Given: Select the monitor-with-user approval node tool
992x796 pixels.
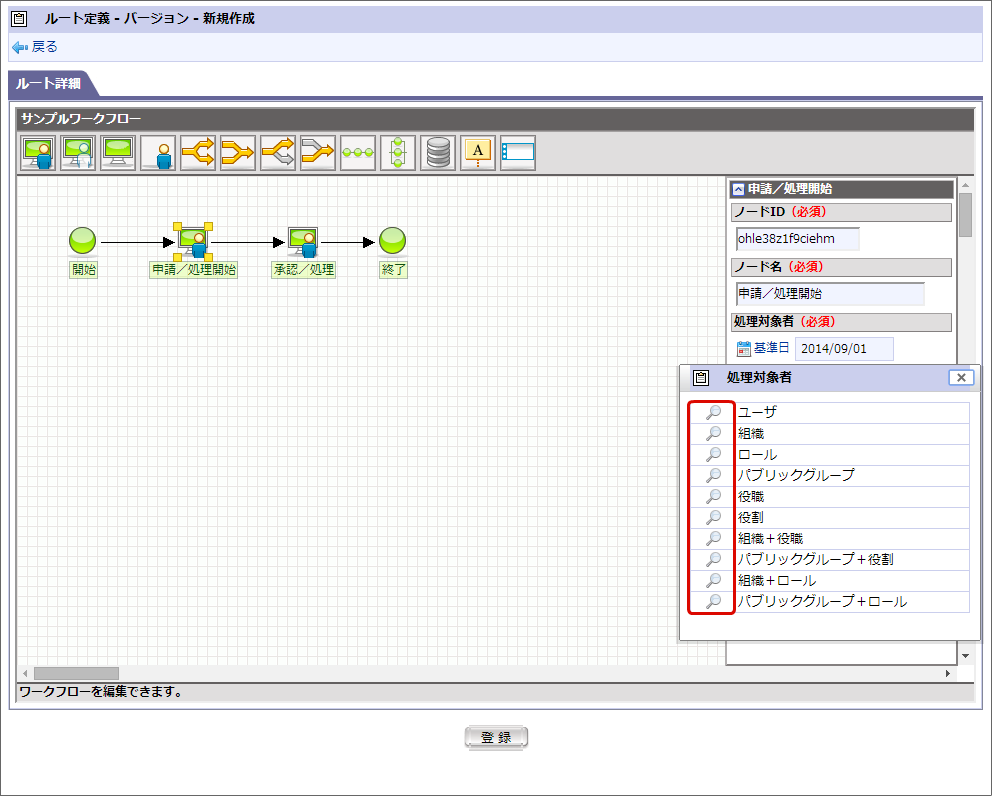Looking at the screenshot, I should click(x=38, y=153).
